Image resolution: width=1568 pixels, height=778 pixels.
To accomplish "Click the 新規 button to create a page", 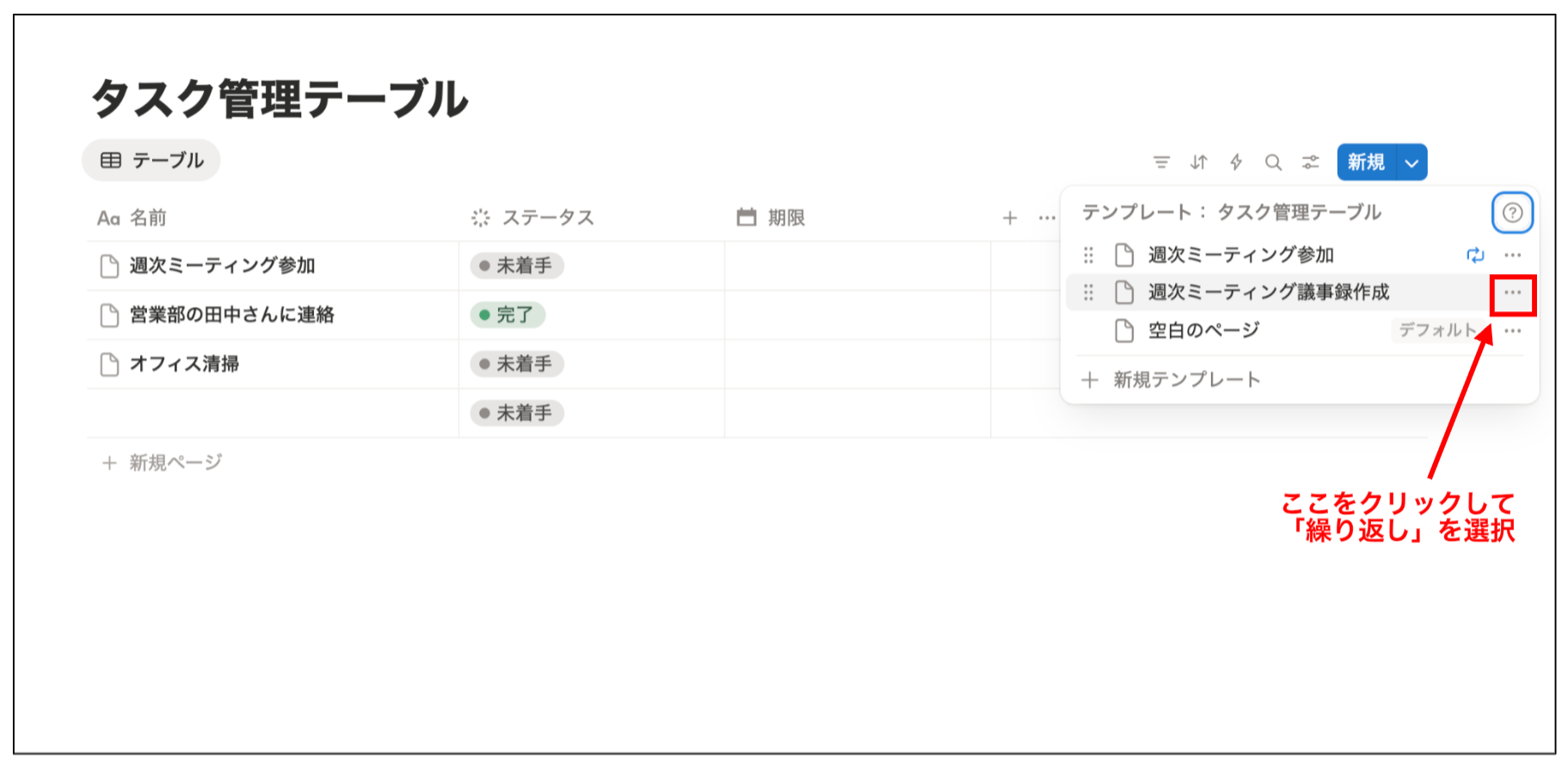I will [1368, 162].
